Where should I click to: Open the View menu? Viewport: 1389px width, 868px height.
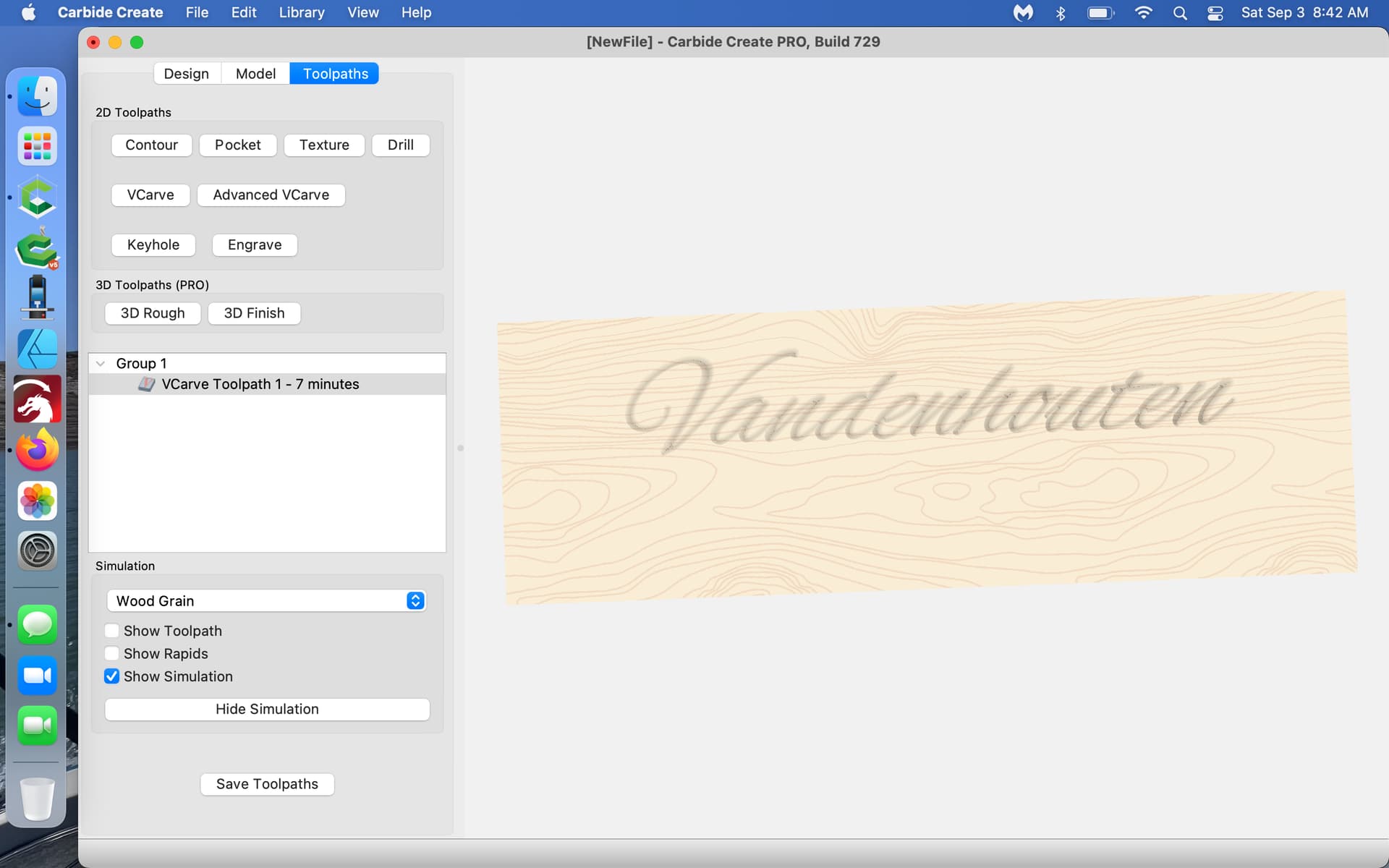tap(362, 12)
